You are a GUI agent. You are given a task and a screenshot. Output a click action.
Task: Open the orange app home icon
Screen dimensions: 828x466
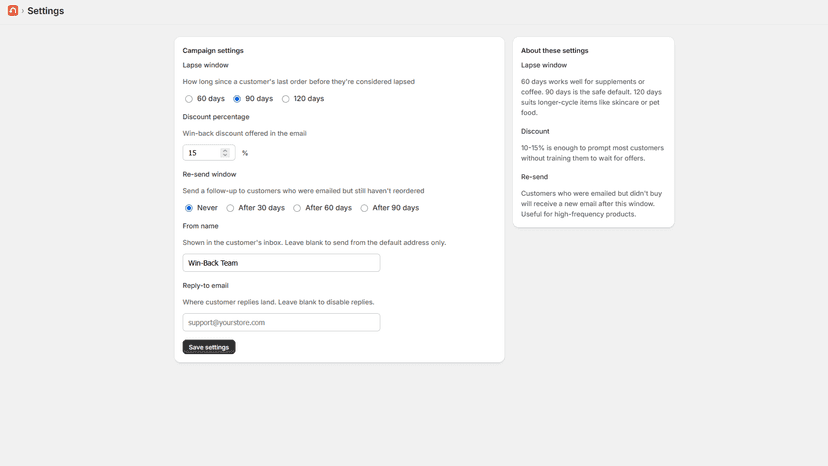click(13, 11)
